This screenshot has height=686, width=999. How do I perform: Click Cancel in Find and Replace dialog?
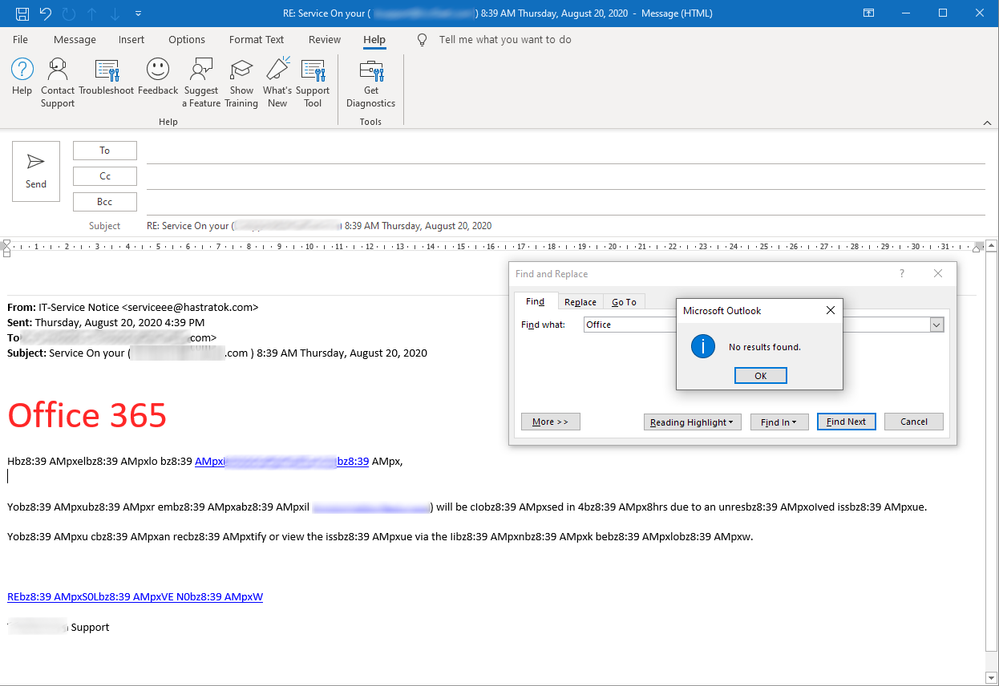(x=914, y=422)
